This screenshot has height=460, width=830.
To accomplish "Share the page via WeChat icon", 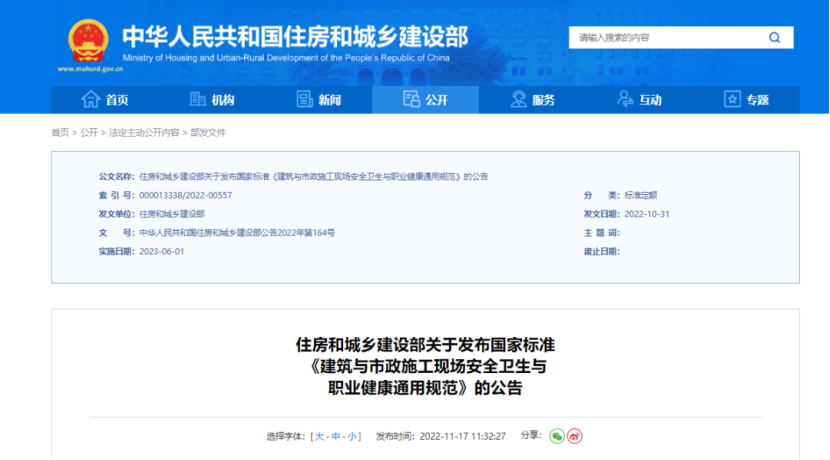I will (557, 436).
